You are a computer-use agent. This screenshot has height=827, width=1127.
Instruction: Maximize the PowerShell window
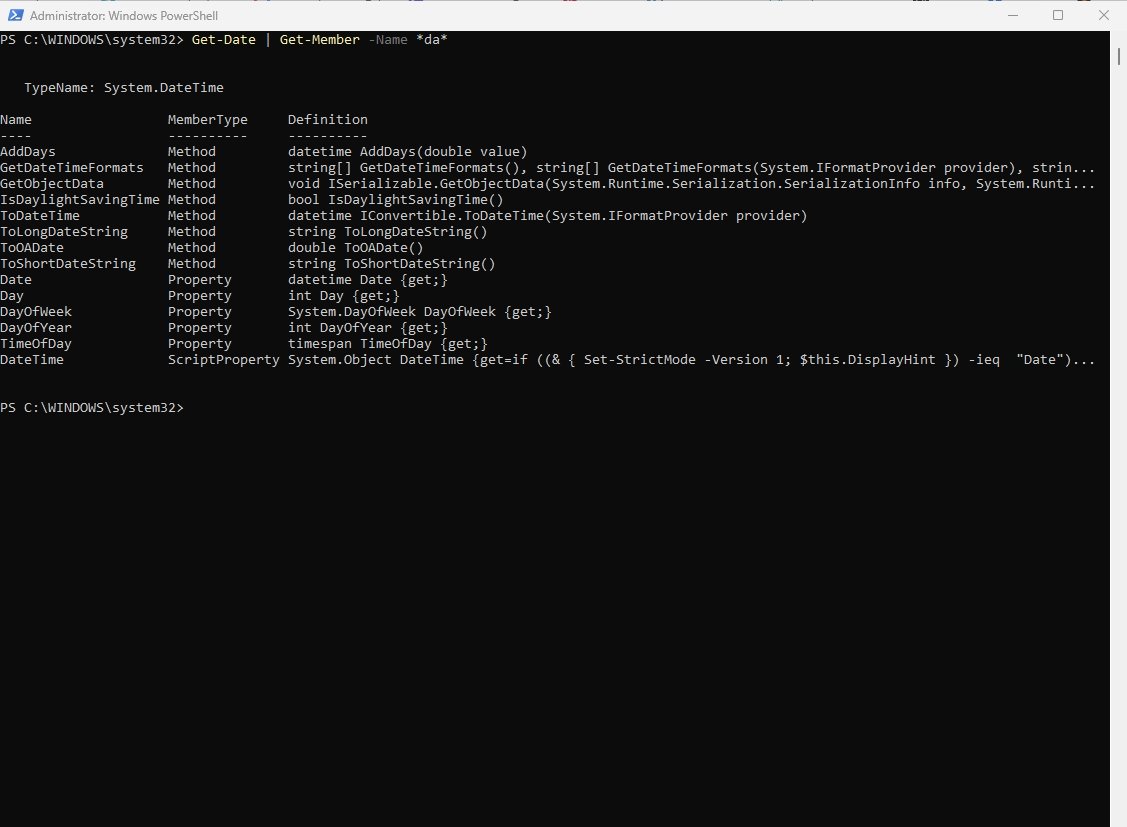click(1058, 15)
